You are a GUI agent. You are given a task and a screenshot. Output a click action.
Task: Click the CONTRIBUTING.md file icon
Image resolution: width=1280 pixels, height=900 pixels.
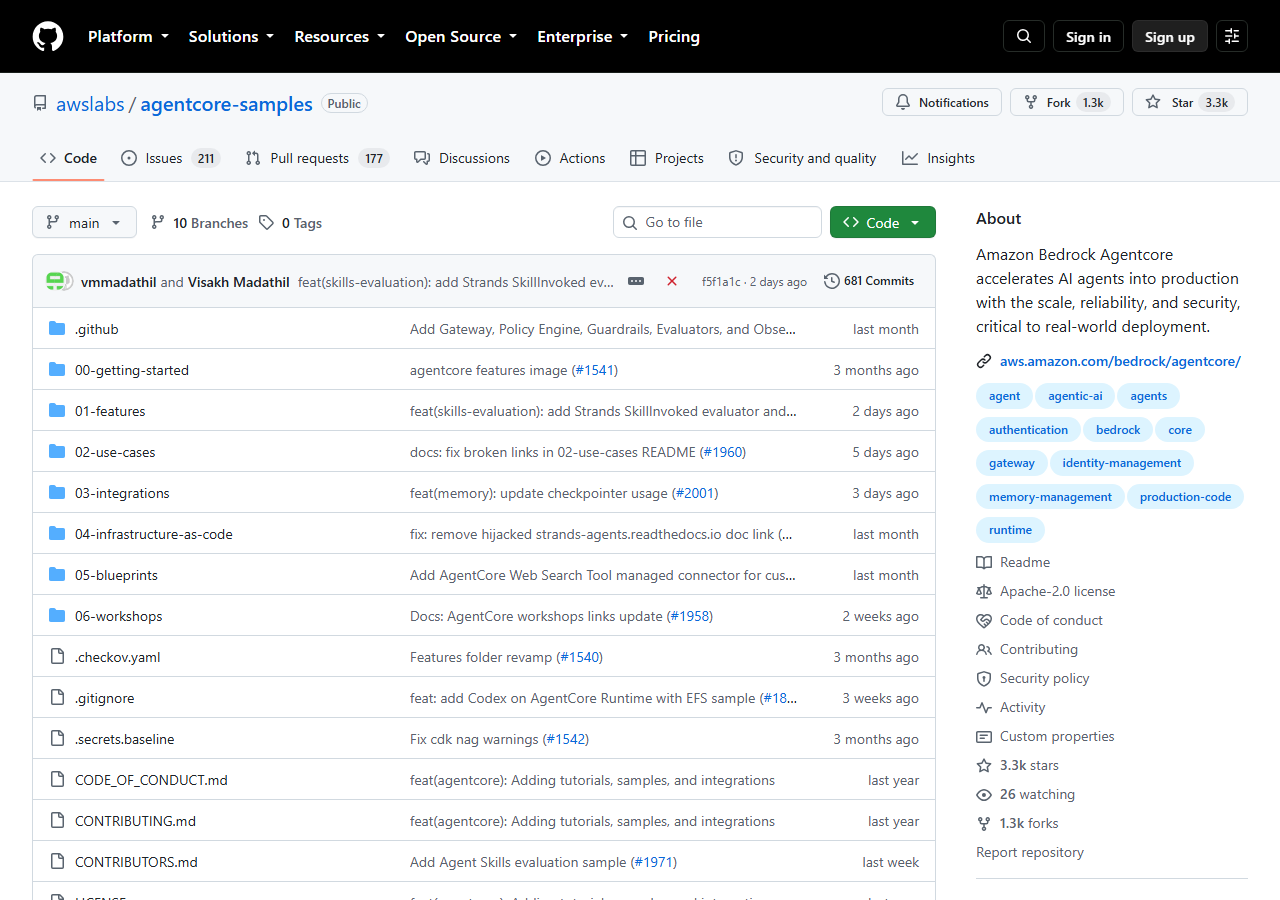57,821
